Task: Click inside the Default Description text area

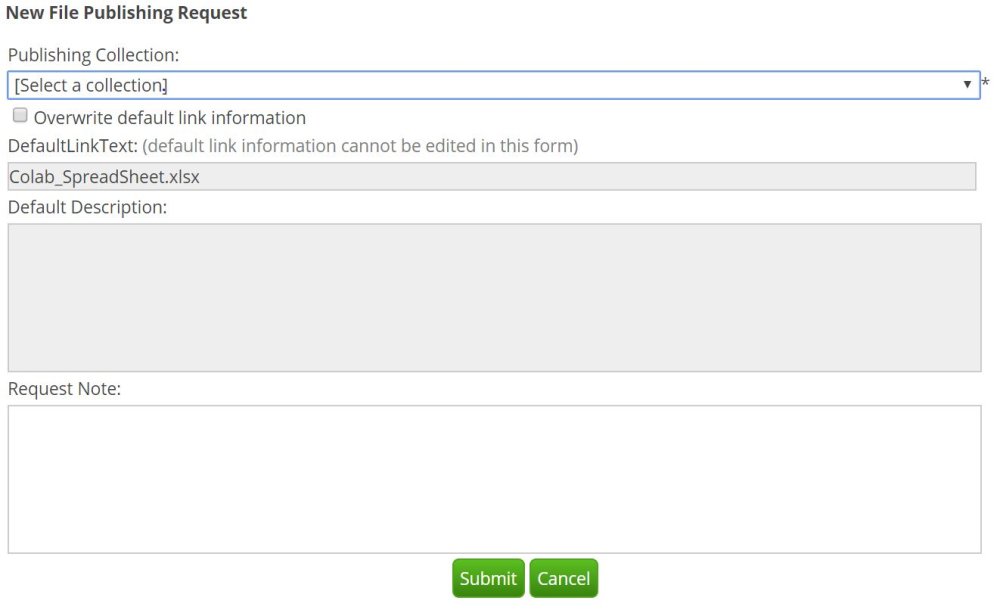Action: (494, 297)
